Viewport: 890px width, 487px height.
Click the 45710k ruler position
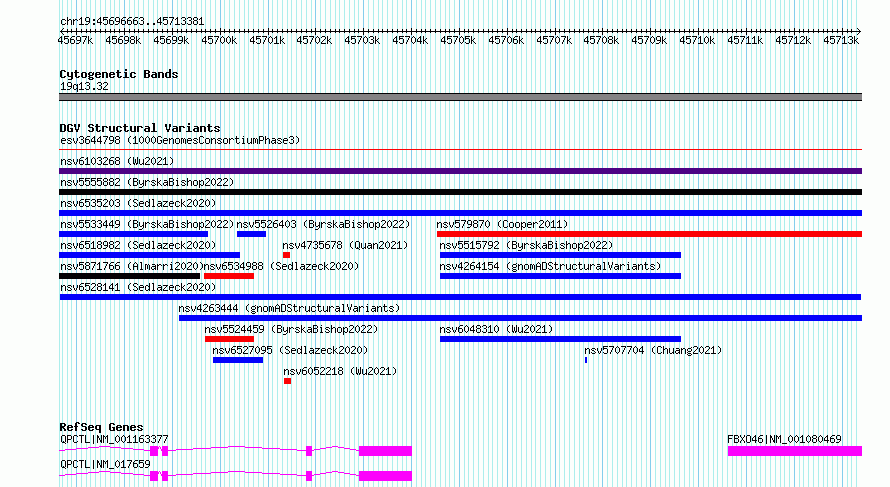(697, 40)
